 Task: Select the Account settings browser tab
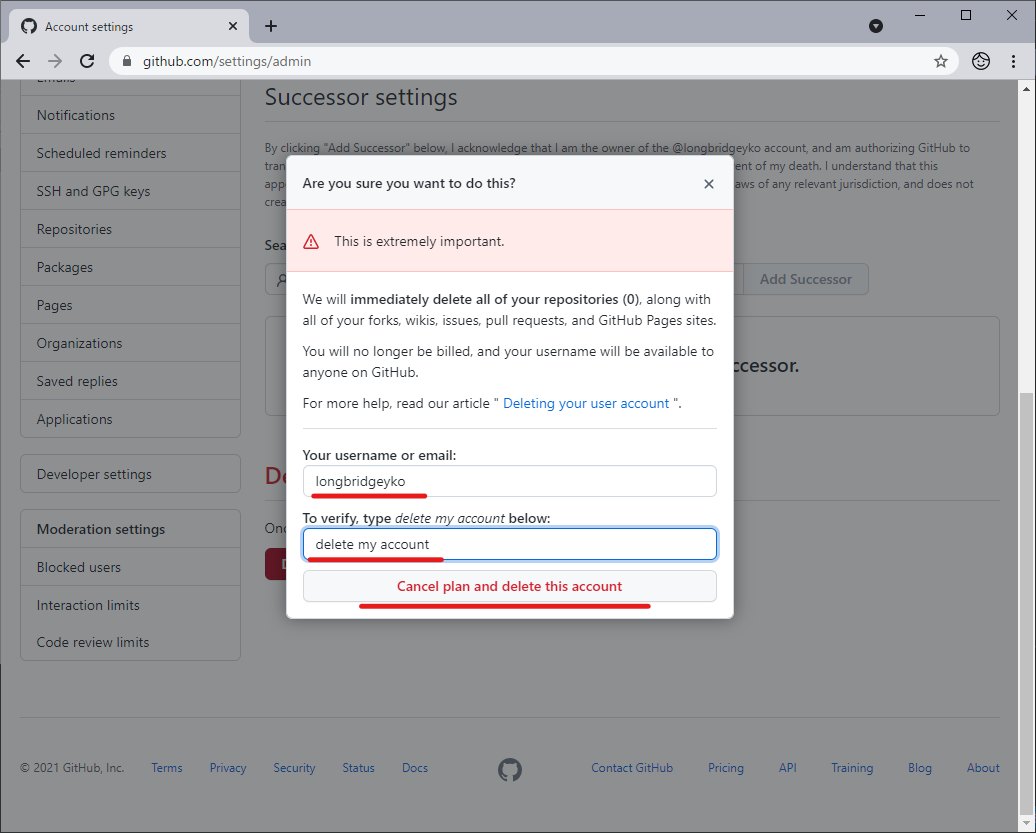(x=130, y=26)
